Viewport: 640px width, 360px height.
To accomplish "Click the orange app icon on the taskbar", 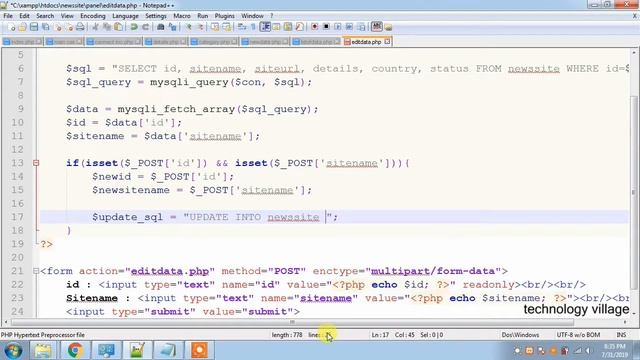I will [199, 351].
